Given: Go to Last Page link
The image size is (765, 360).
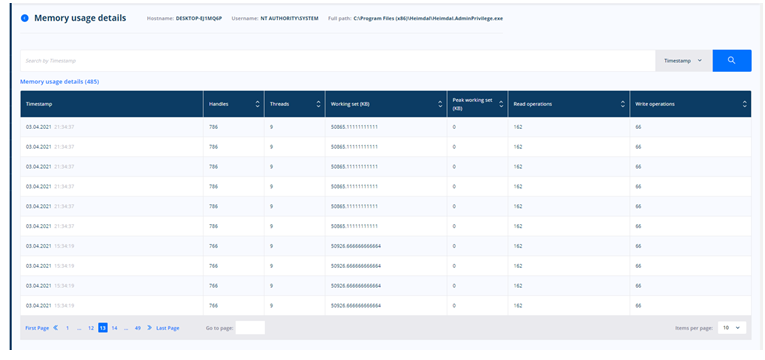Looking at the screenshot, I should click(x=168, y=328).
